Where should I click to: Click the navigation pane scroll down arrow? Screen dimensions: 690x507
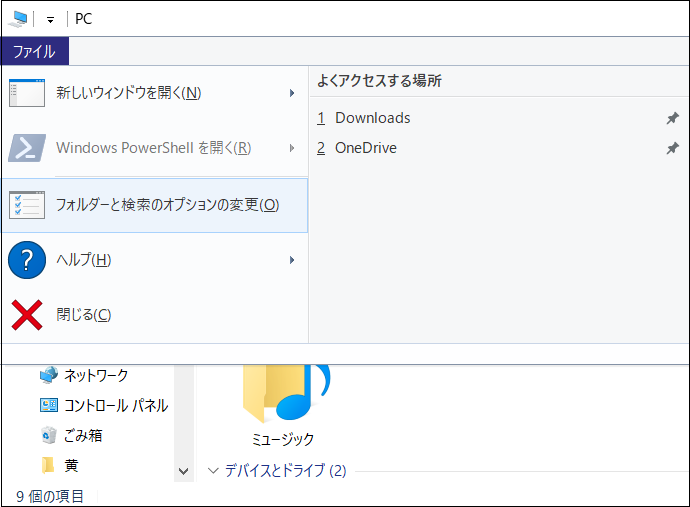(184, 471)
